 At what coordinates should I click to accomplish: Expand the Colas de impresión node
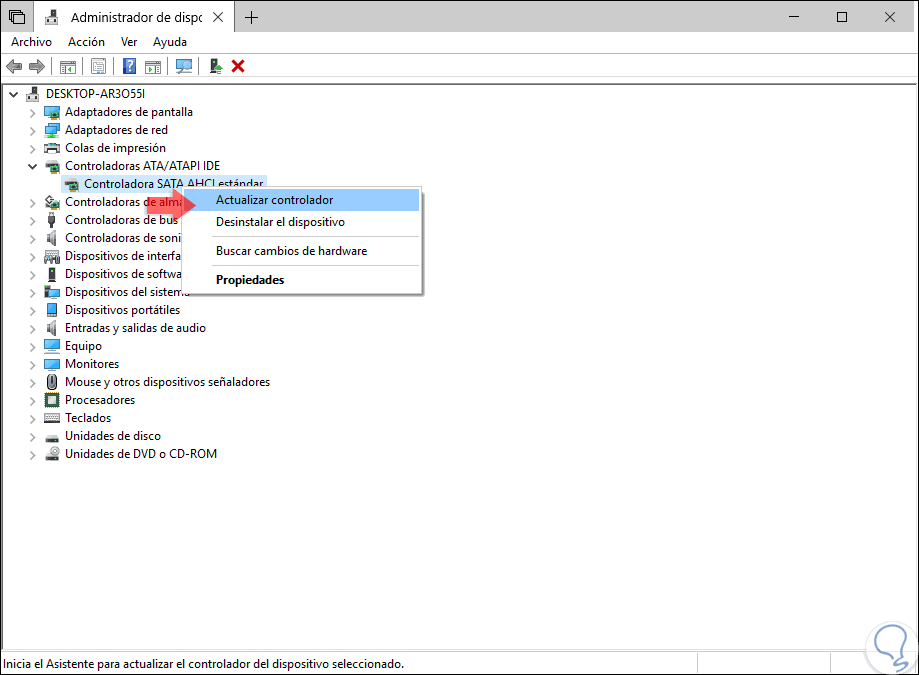pos(32,149)
